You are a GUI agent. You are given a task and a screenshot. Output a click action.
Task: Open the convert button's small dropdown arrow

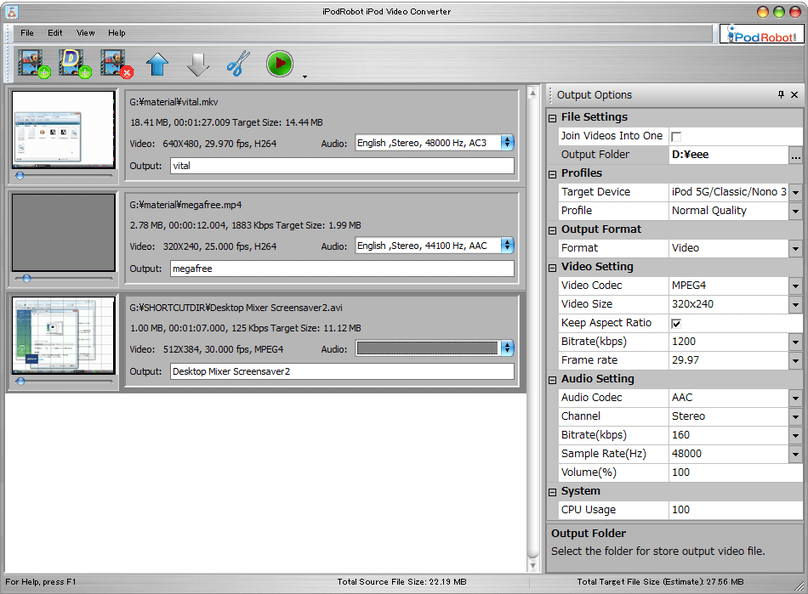[305, 76]
